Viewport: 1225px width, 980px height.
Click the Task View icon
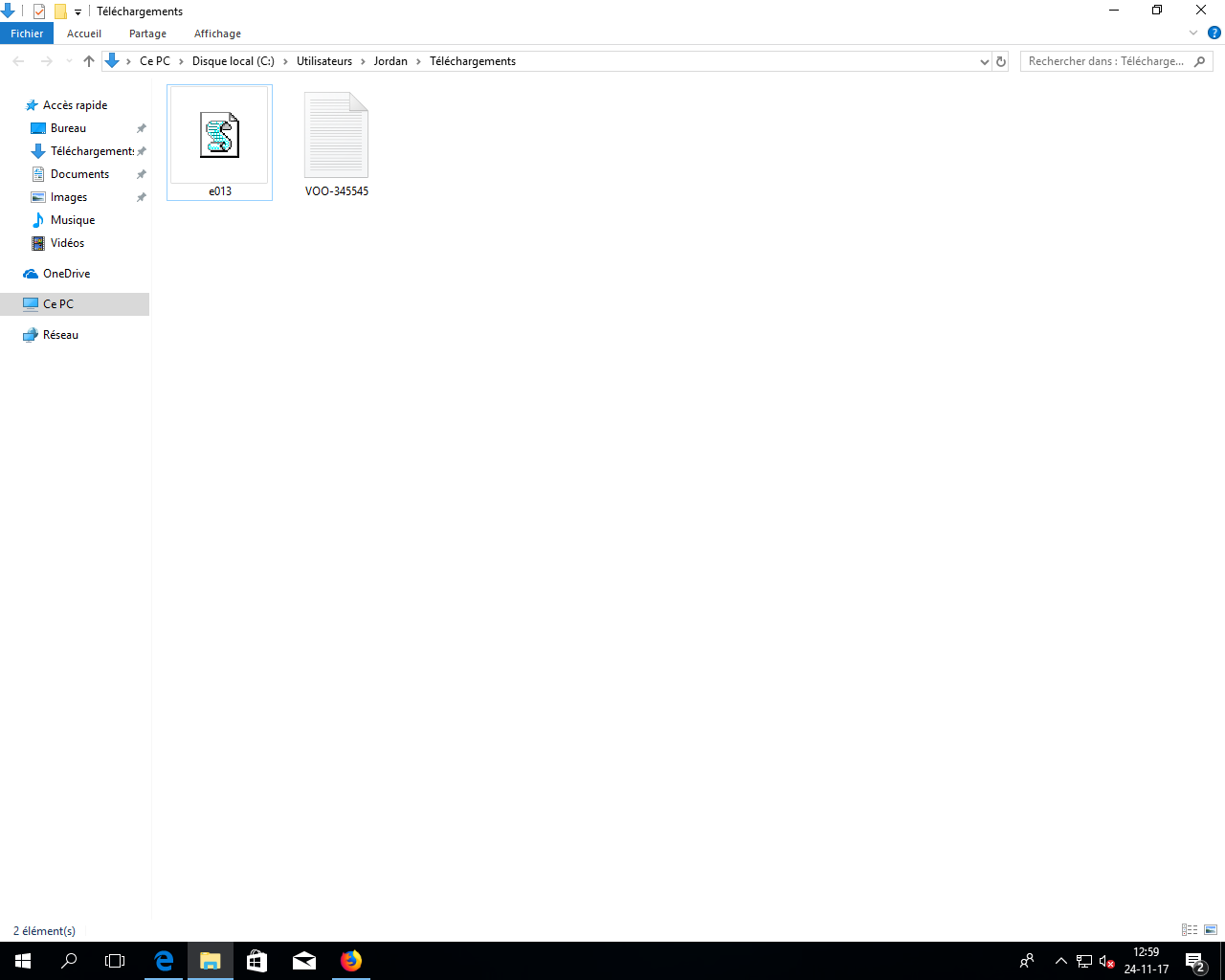115,961
